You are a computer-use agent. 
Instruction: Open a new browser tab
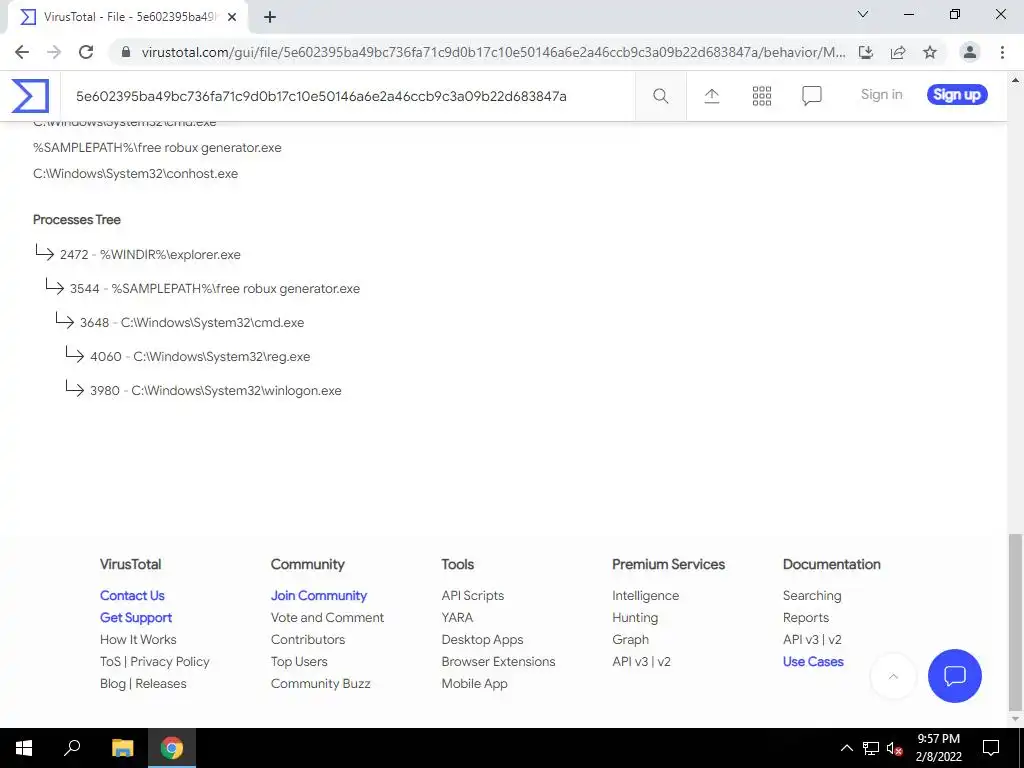270,17
